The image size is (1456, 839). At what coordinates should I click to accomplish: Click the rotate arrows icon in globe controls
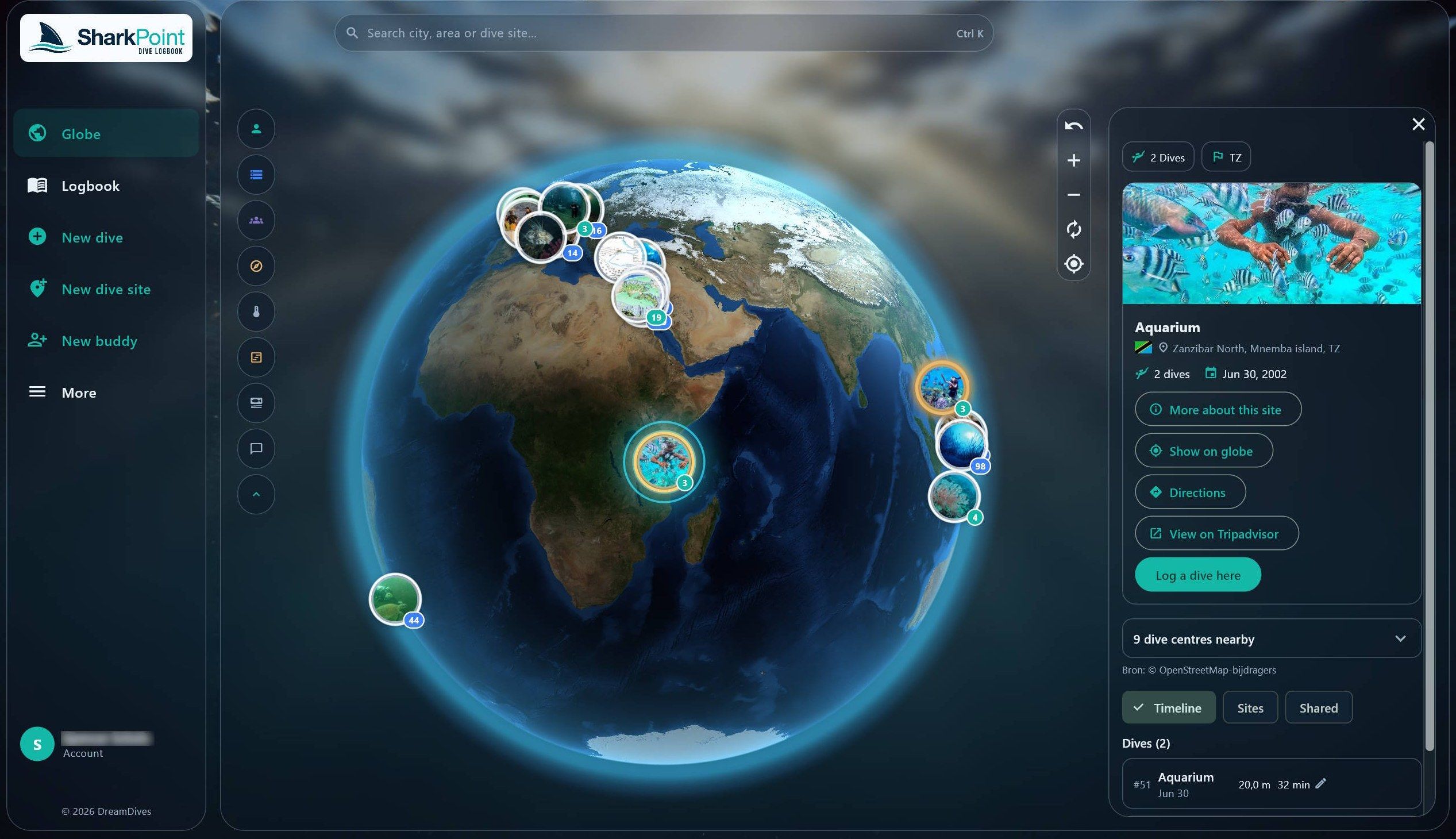(1073, 229)
